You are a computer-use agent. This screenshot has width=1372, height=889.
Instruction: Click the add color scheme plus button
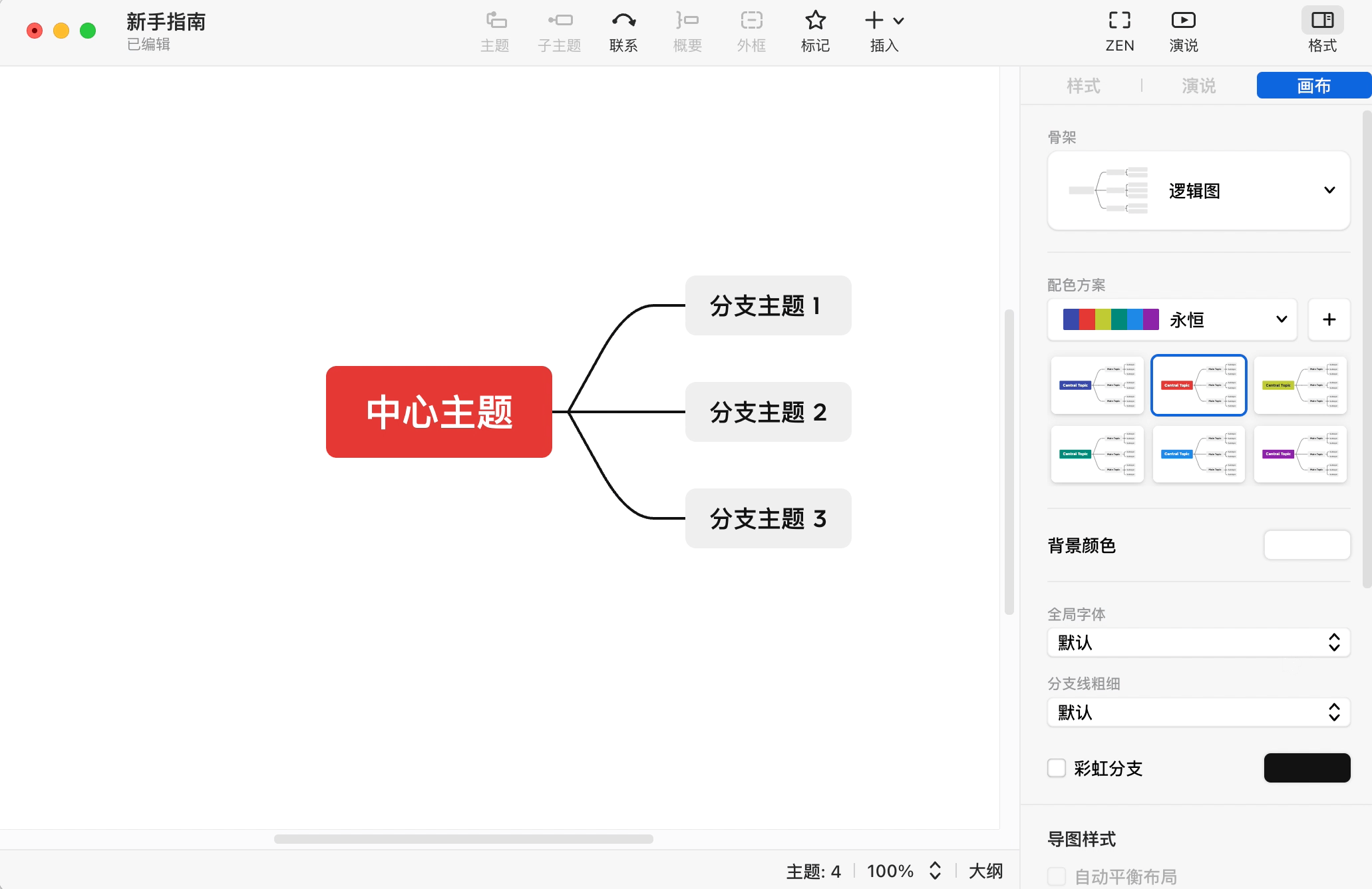pos(1329,319)
